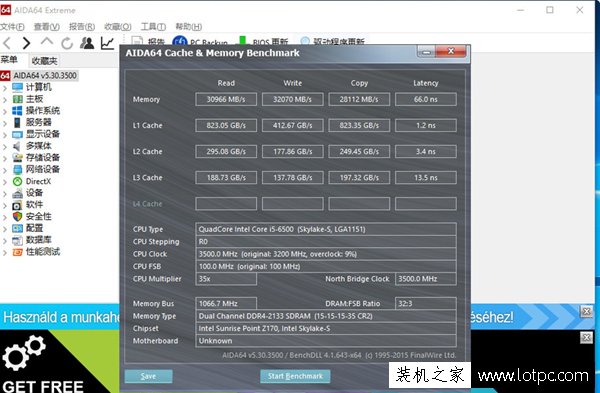Click the Memory Copy 28112 MB/s field
The image size is (600, 393).
click(359, 99)
